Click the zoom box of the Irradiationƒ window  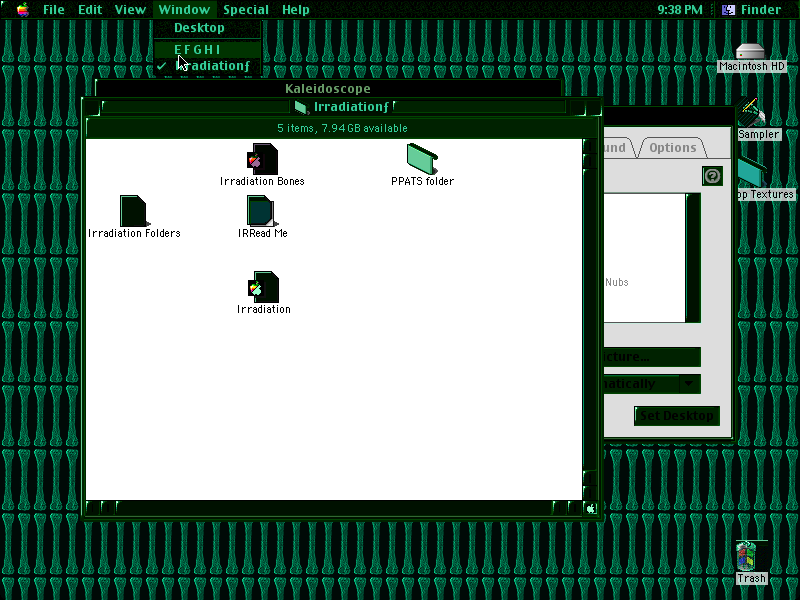578,107
